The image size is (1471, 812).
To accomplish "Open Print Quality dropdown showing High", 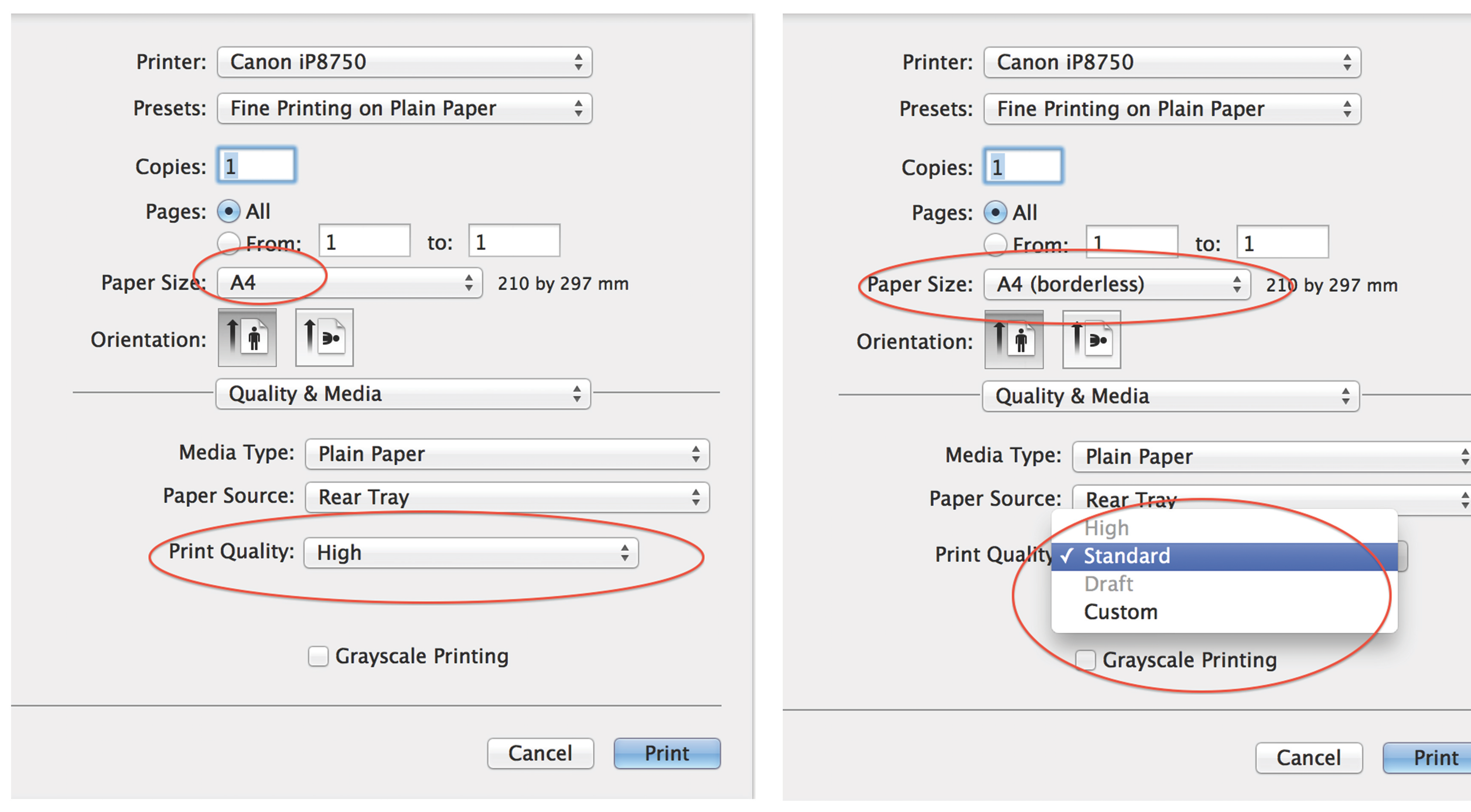I will pos(470,553).
